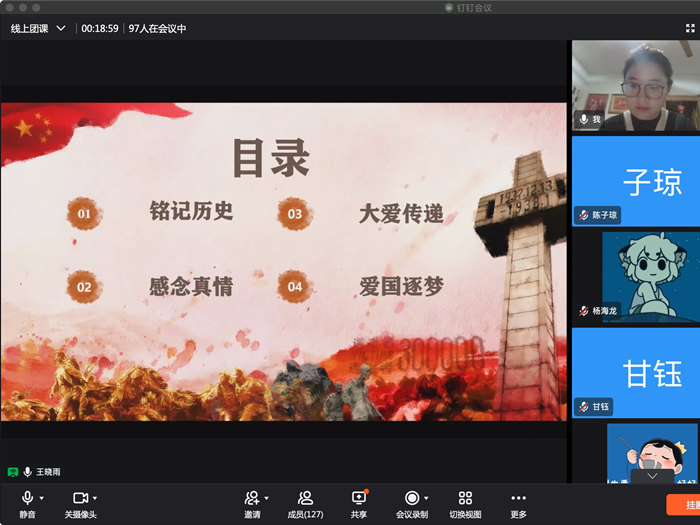Turn off camera with 关摄像头 icon
Viewport: 700px width, 525px height.
pos(80,498)
